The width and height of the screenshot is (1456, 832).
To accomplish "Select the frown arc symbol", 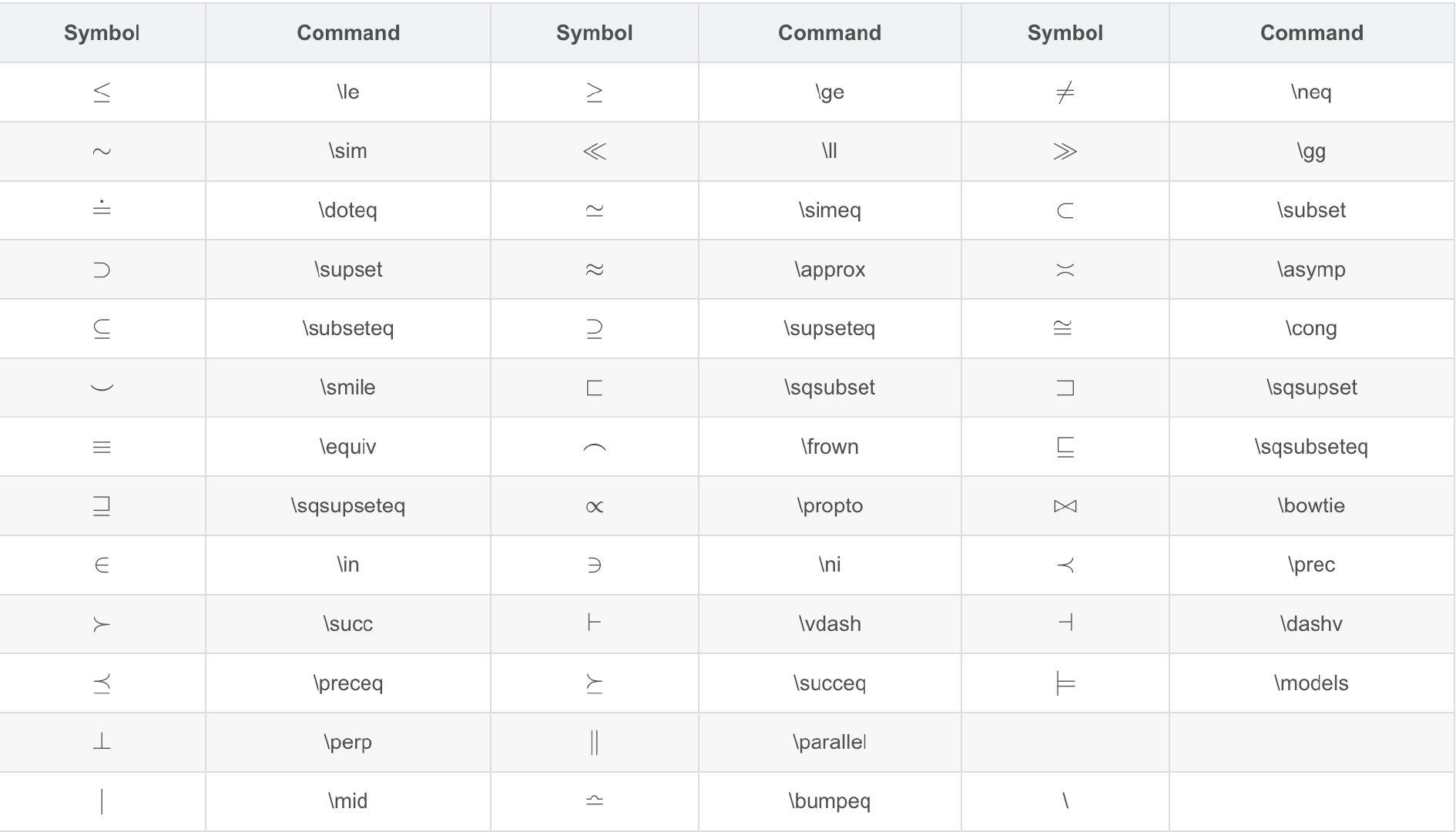I will [594, 447].
